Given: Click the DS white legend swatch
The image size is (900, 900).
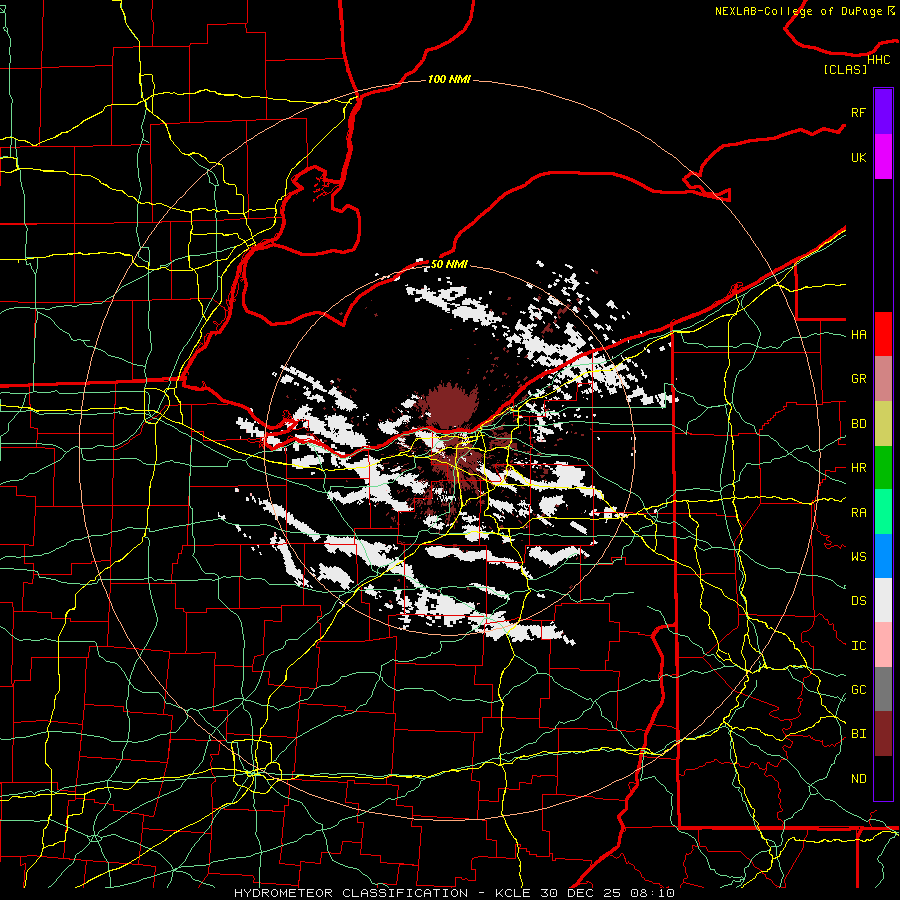Looking at the screenshot, I should [x=883, y=600].
